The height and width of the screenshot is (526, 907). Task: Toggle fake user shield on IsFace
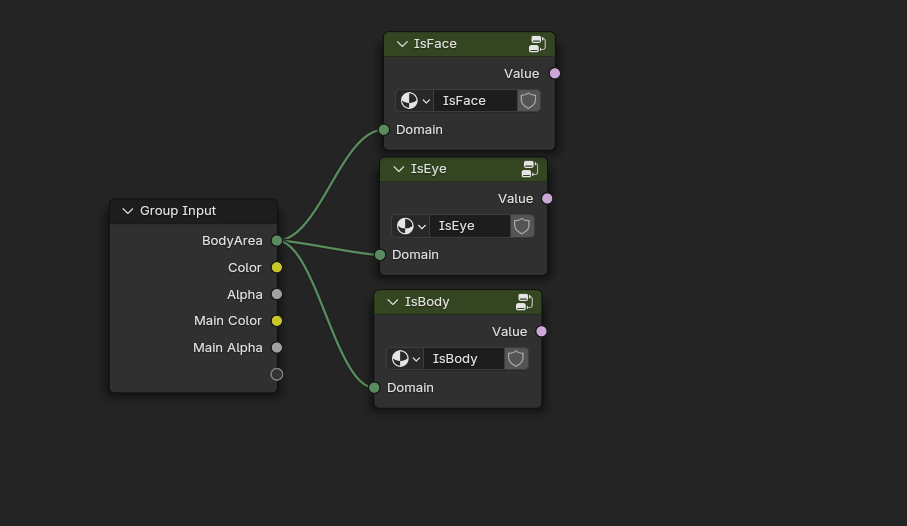(528, 101)
